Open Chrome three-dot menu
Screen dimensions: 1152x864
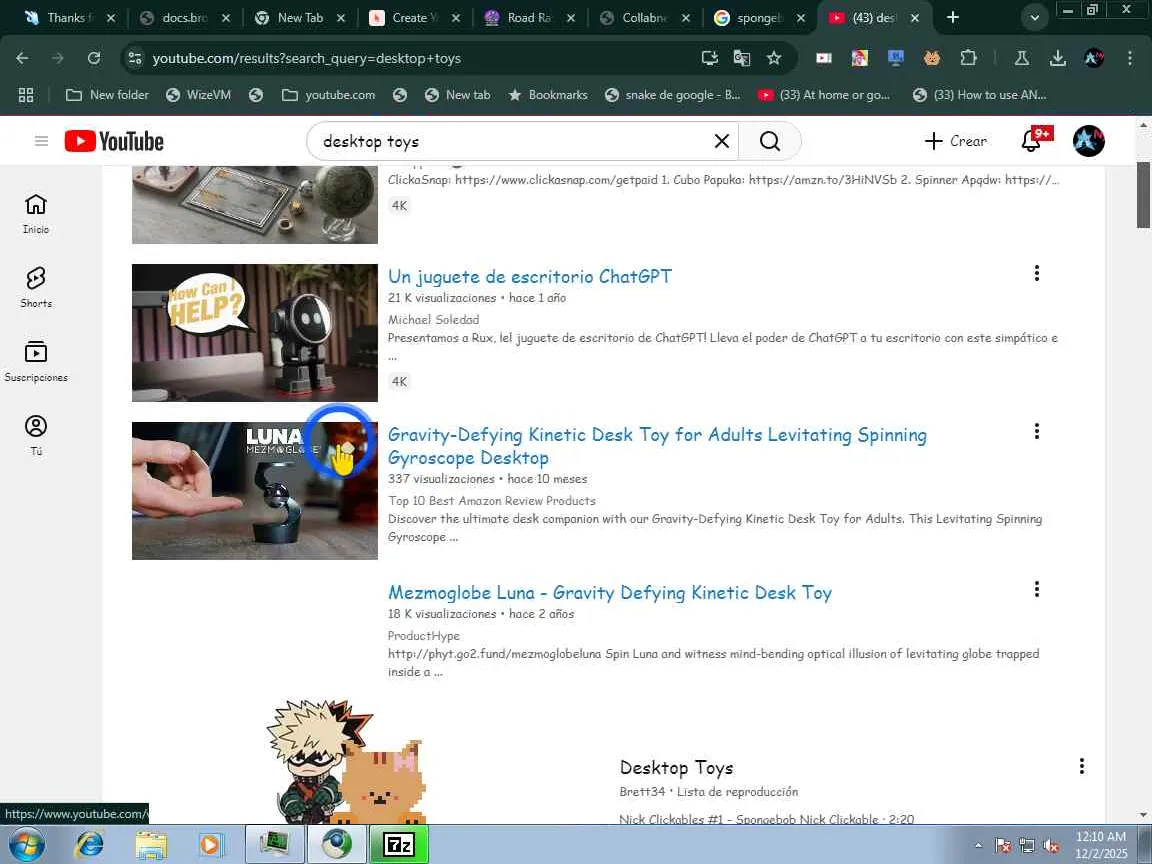point(1130,58)
